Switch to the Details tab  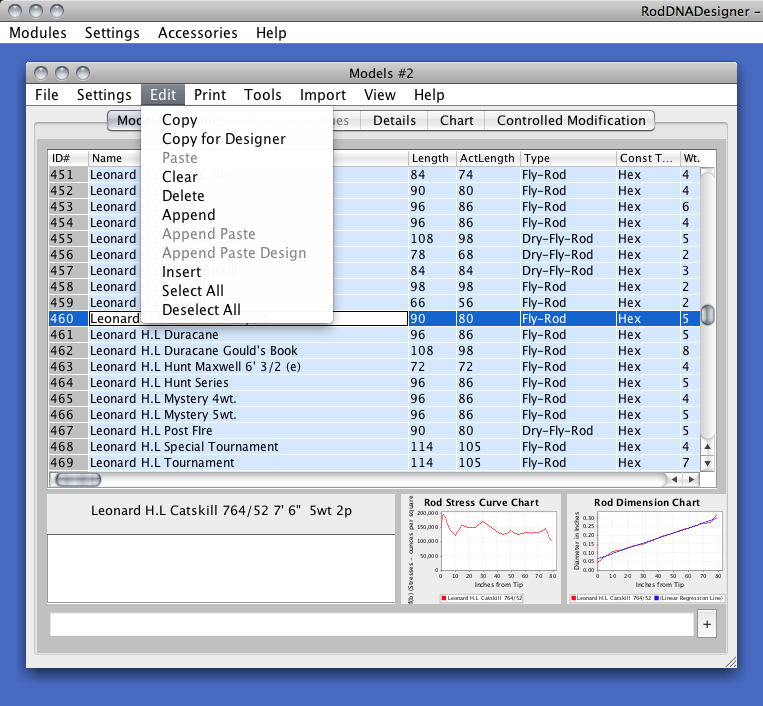tap(394, 120)
